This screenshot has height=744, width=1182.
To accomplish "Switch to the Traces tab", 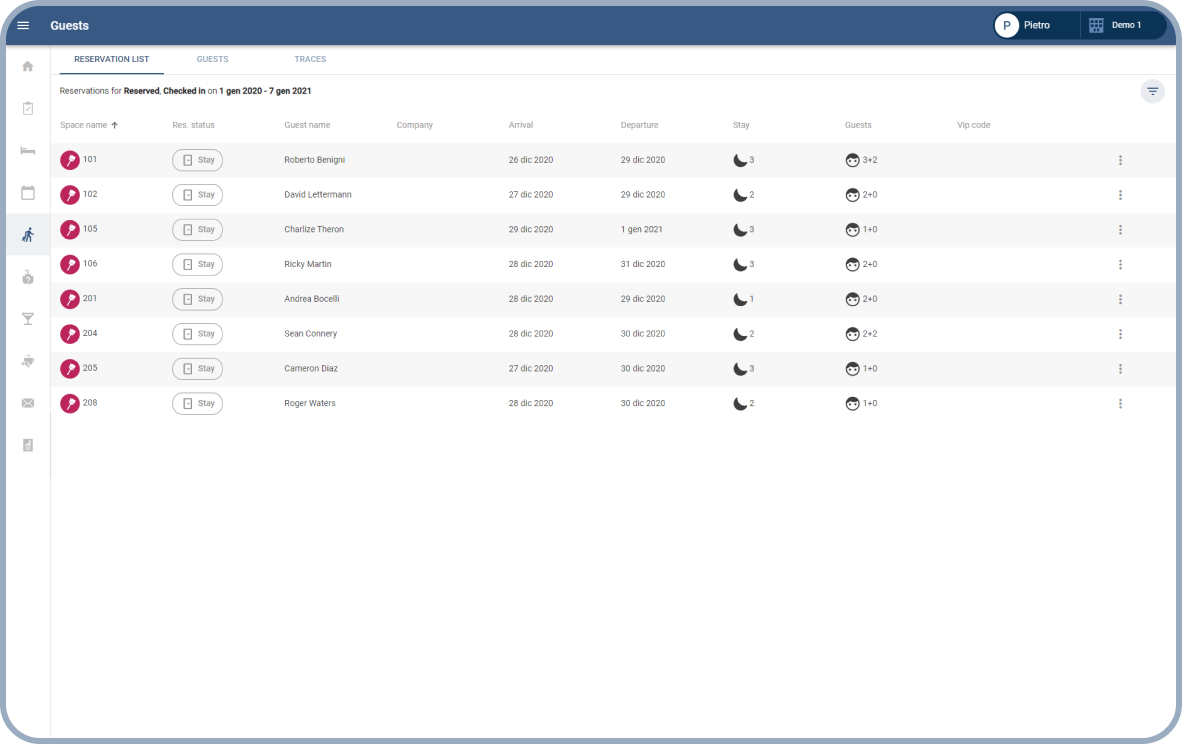I will (310, 59).
